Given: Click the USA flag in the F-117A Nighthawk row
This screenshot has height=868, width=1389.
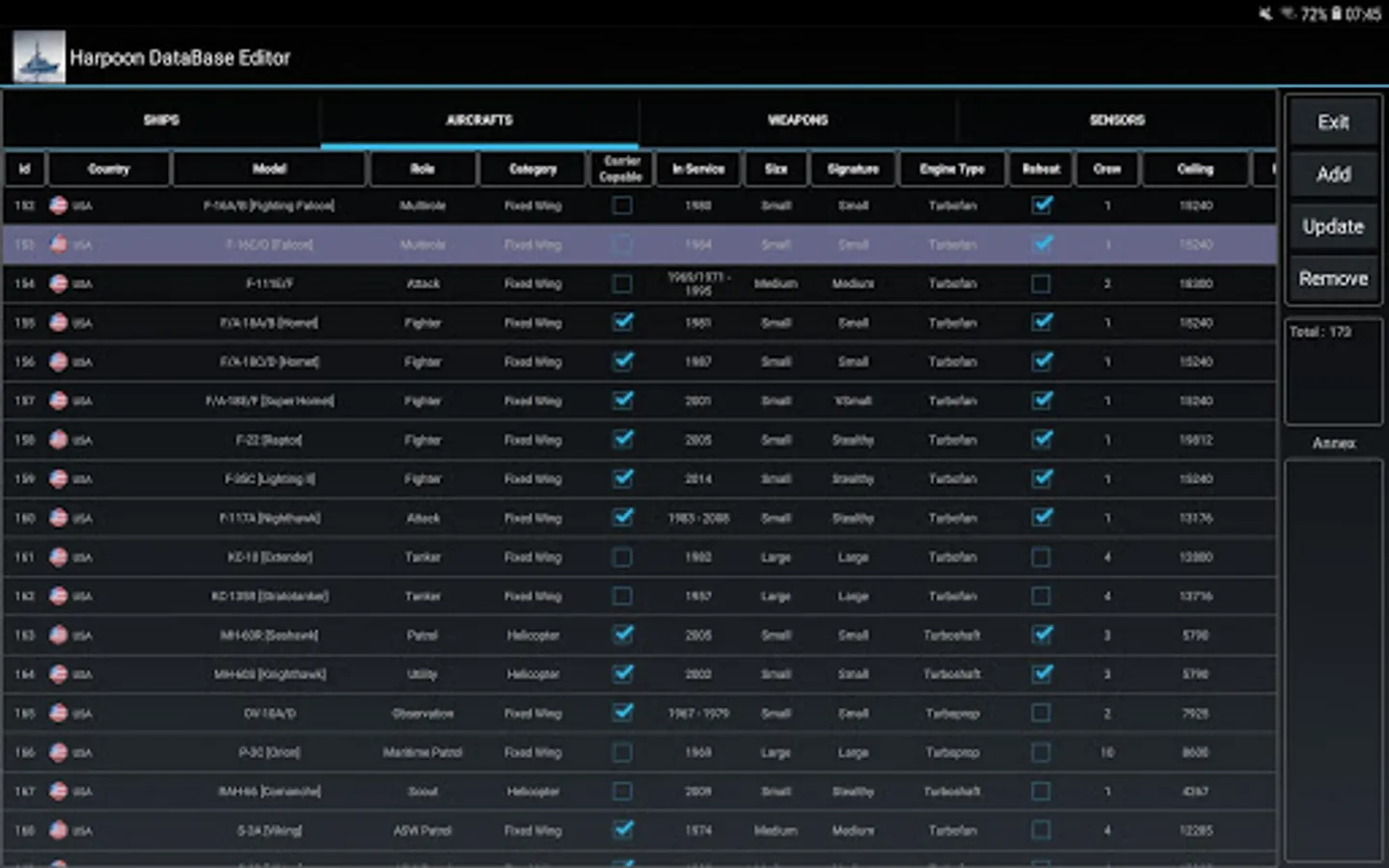Looking at the screenshot, I should tap(59, 518).
